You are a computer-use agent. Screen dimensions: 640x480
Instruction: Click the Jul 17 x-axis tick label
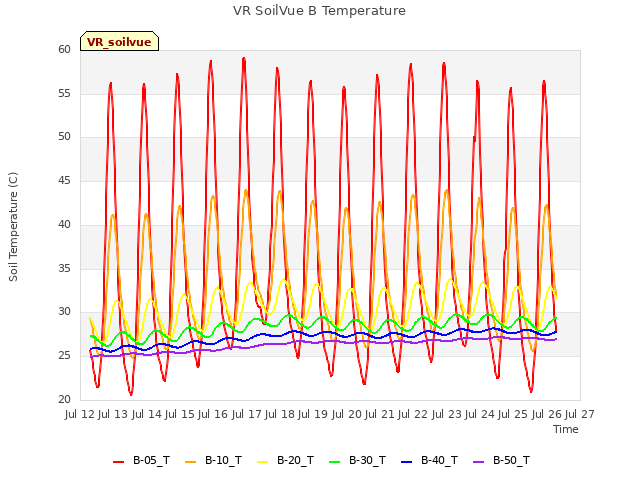247,414
